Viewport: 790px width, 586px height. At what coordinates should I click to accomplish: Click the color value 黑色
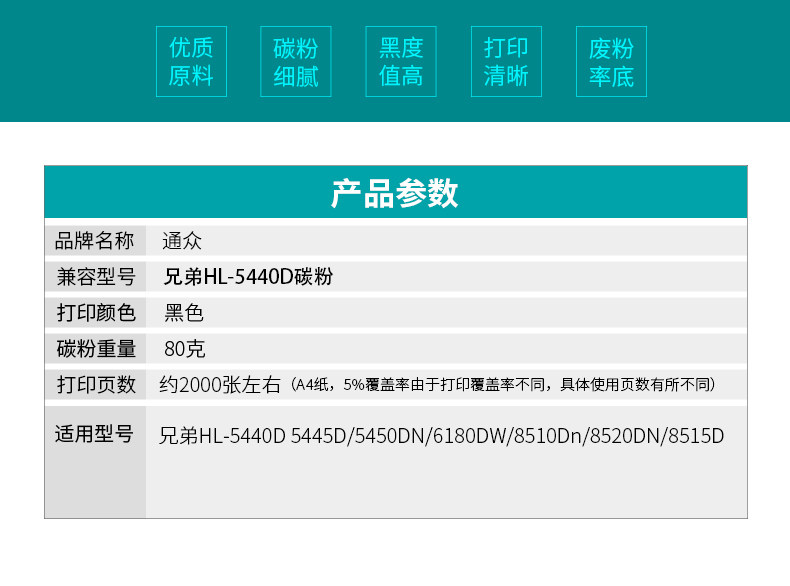pyautogui.click(x=184, y=313)
